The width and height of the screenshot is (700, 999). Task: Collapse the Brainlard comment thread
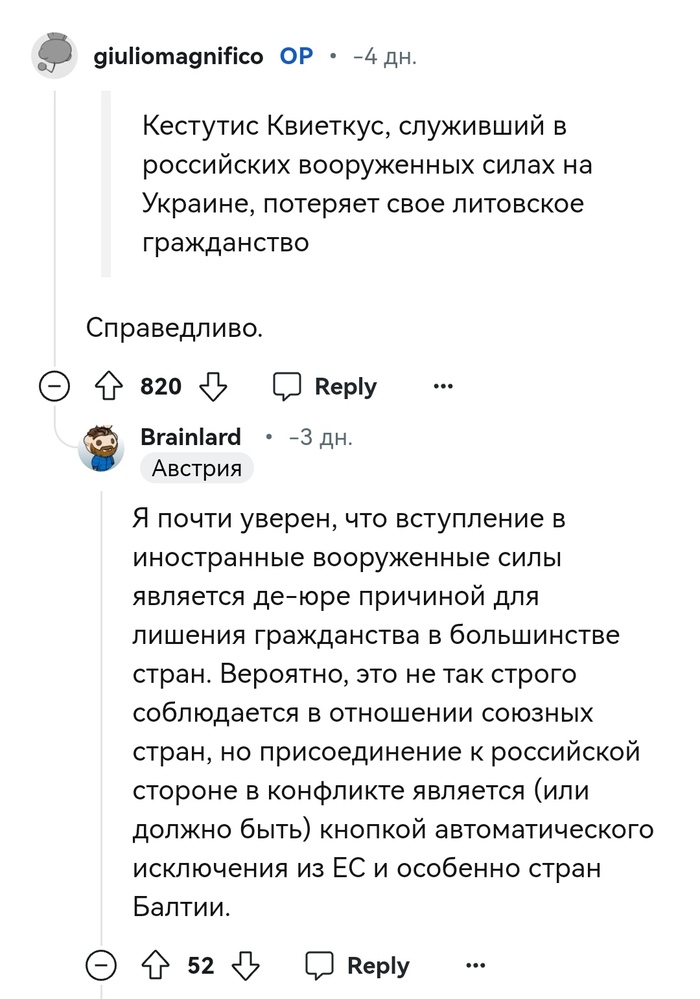[102, 966]
